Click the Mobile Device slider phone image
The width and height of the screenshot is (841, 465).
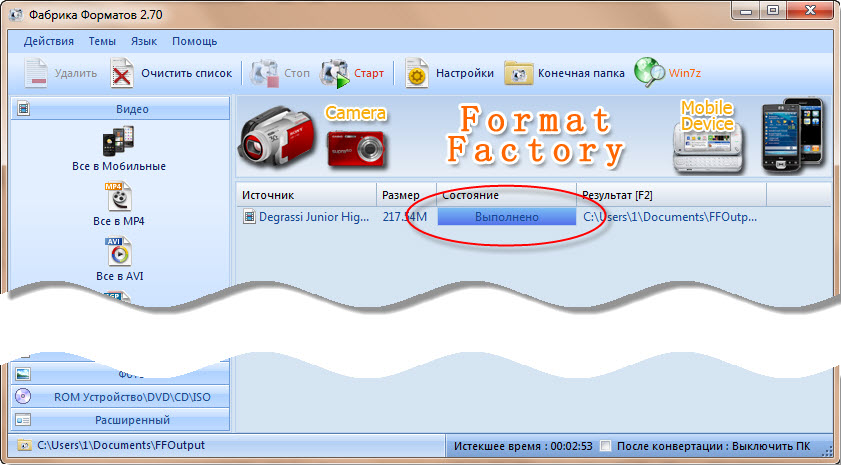pos(709,149)
